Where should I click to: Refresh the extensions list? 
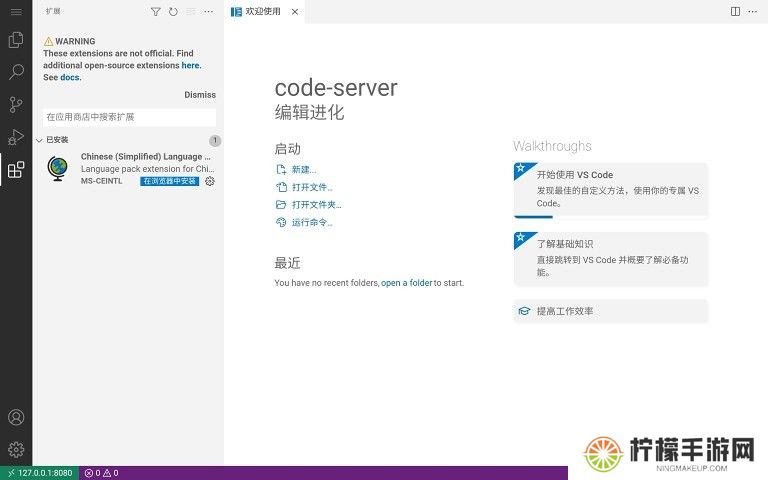pos(173,12)
